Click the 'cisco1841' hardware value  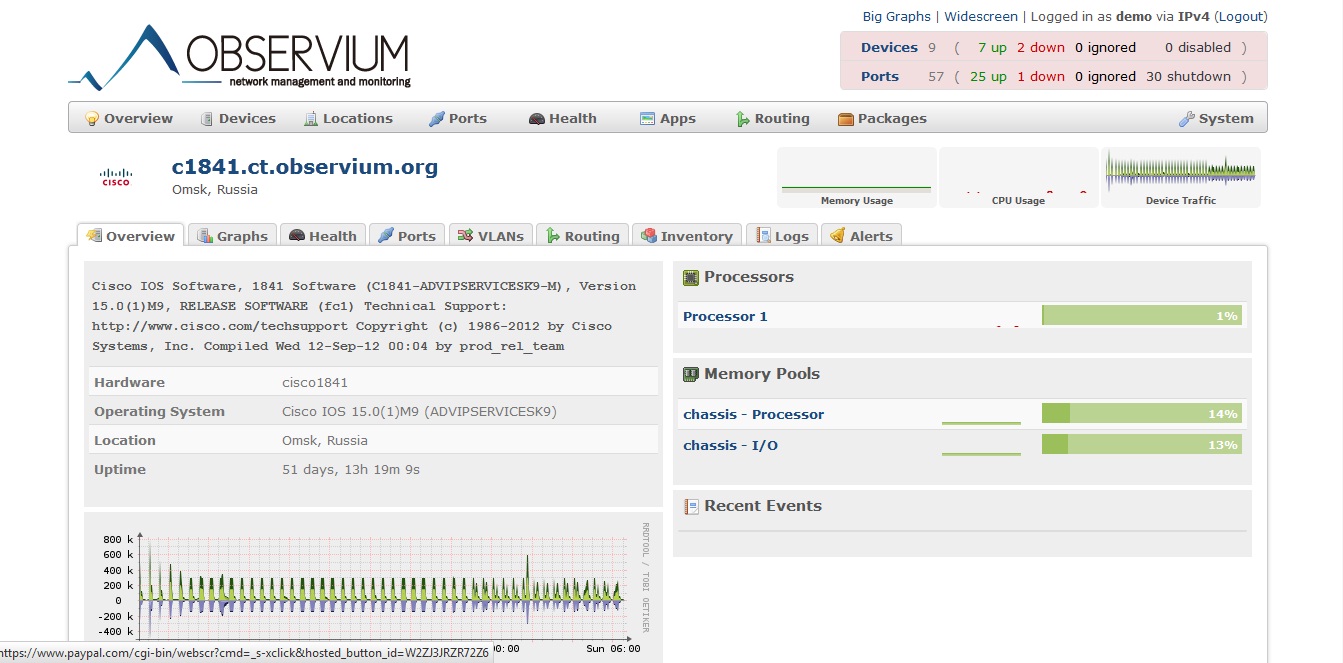(315, 382)
